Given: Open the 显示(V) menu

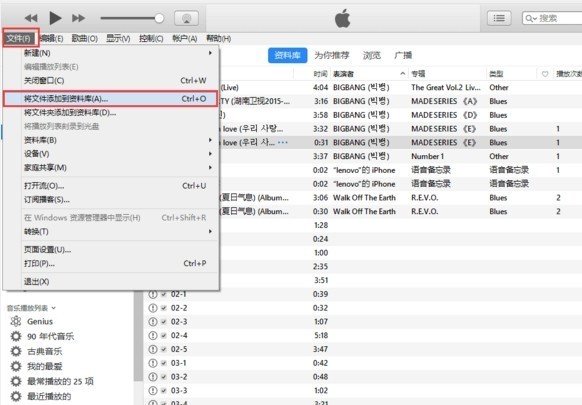Looking at the screenshot, I should (x=118, y=38).
